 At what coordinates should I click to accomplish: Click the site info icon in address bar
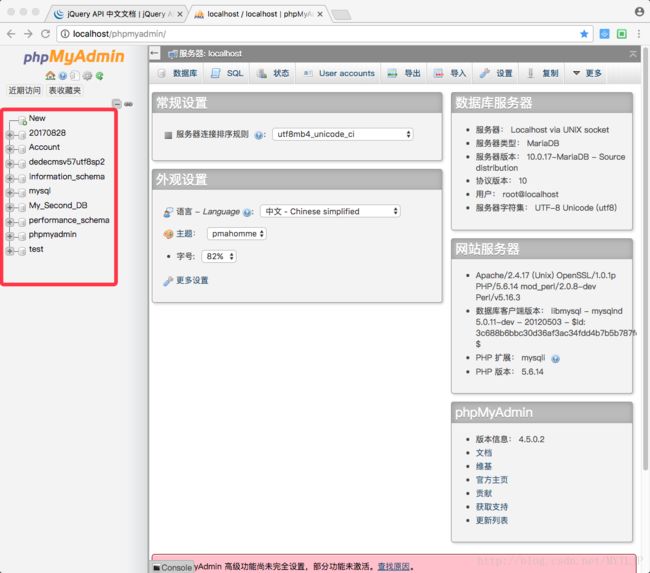[x=65, y=34]
